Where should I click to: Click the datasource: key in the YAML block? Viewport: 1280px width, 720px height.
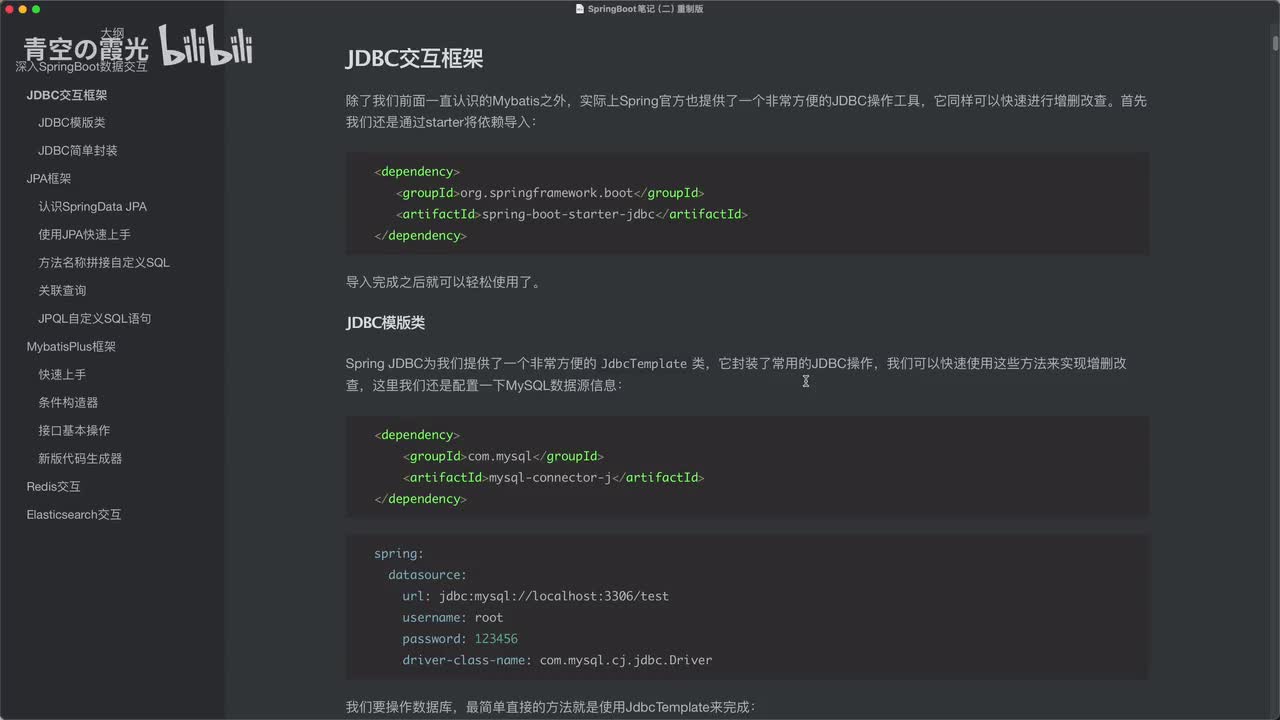pyautogui.click(x=427, y=575)
